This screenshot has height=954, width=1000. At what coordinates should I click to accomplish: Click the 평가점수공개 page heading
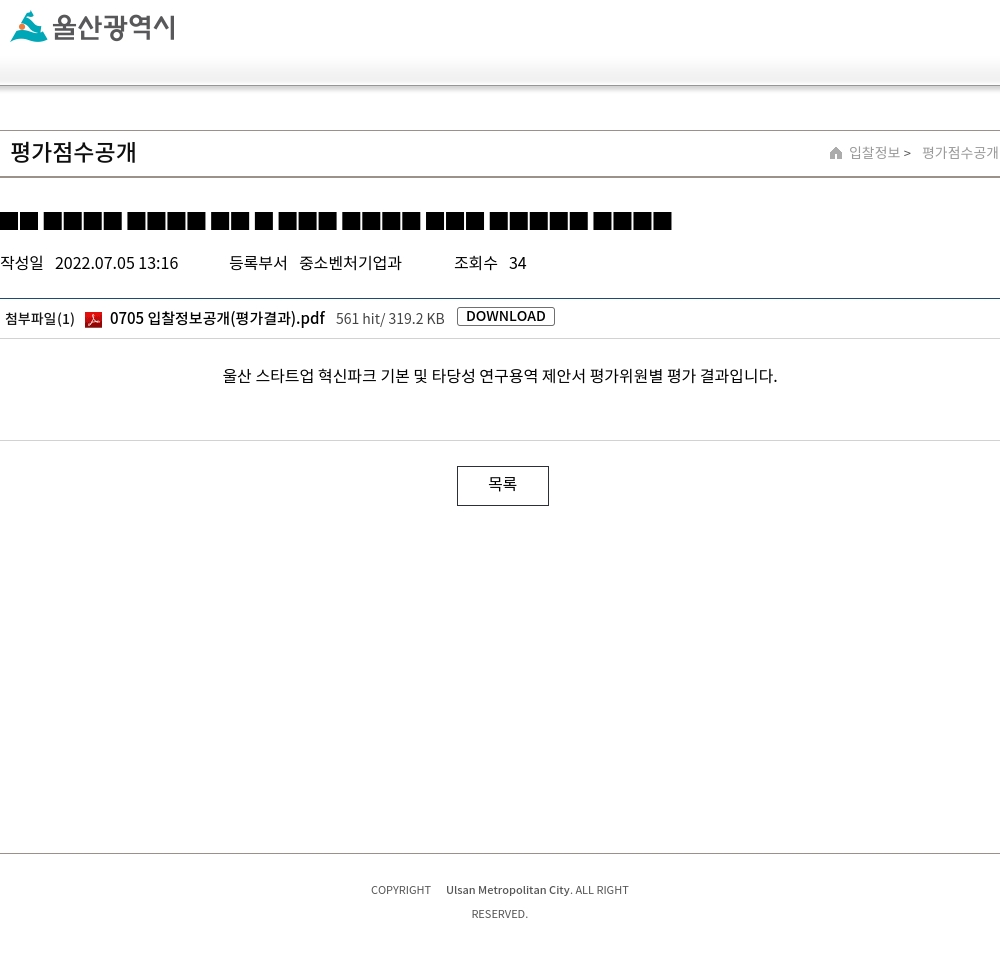pyautogui.click(x=73, y=152)
